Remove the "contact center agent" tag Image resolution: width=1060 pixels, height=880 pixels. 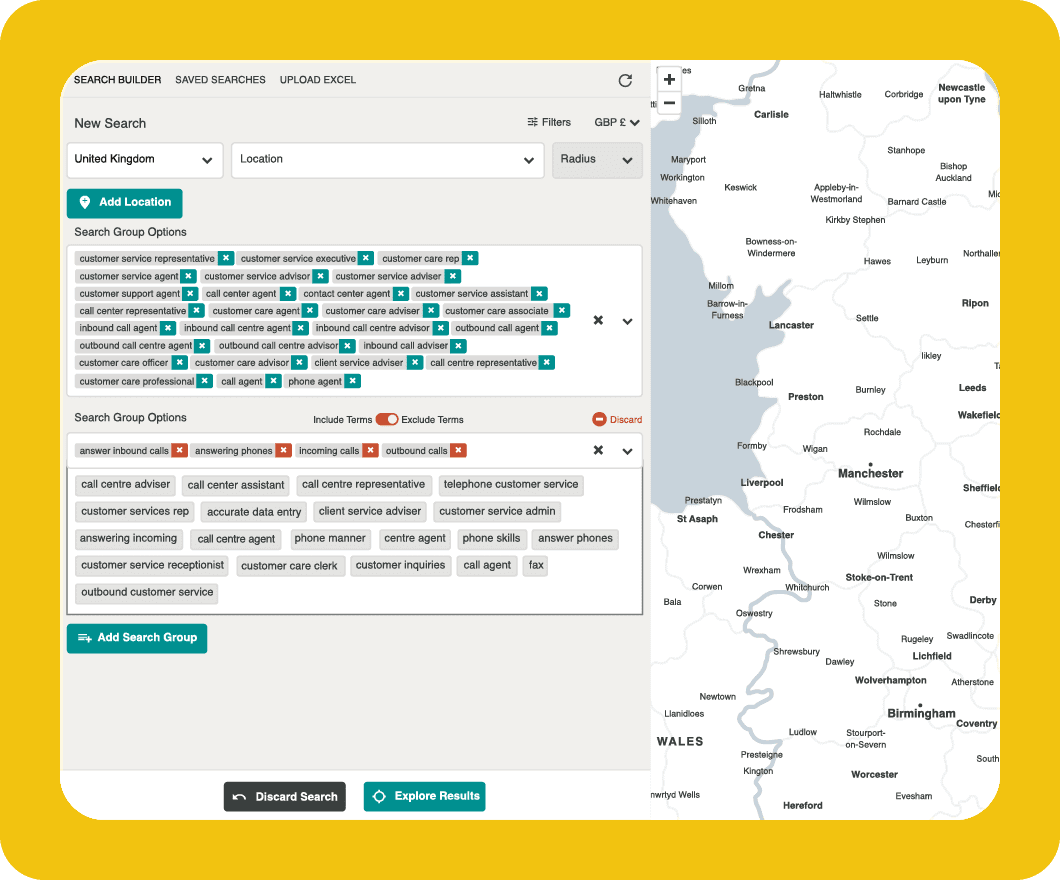(x=402, y=293)
